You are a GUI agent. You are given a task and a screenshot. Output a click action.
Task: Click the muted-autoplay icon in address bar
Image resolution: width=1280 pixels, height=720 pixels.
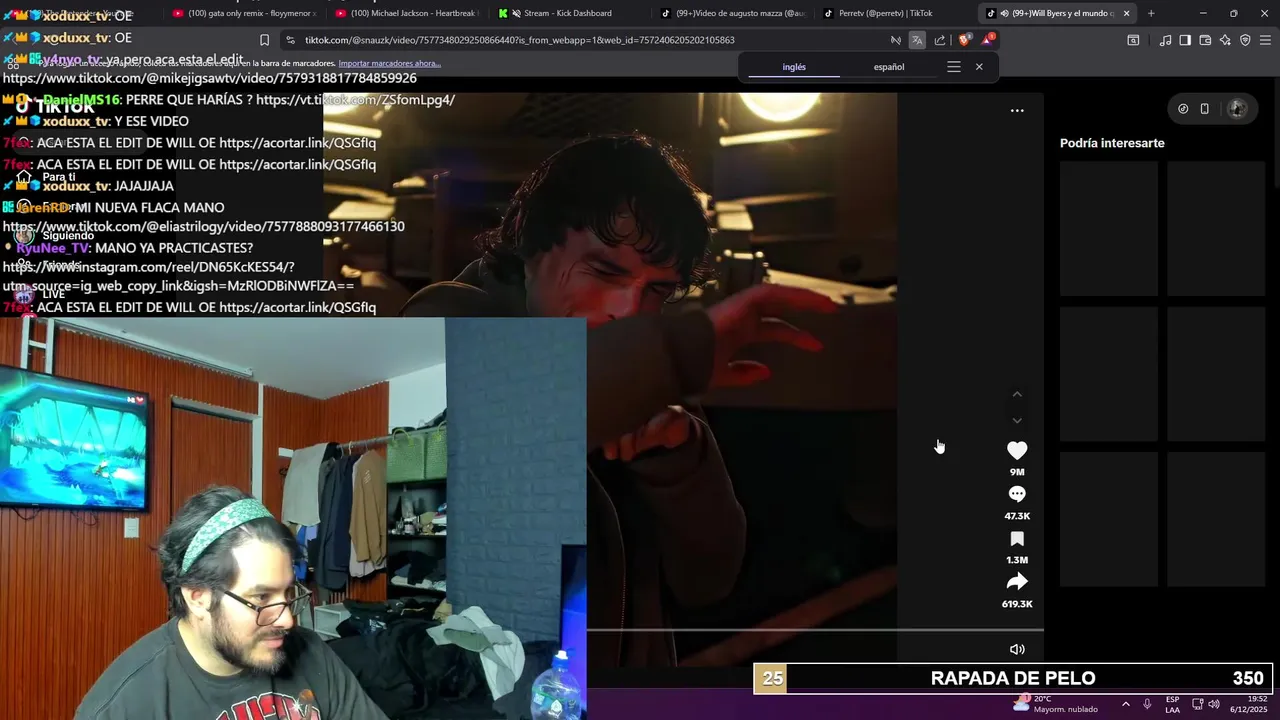895,40
